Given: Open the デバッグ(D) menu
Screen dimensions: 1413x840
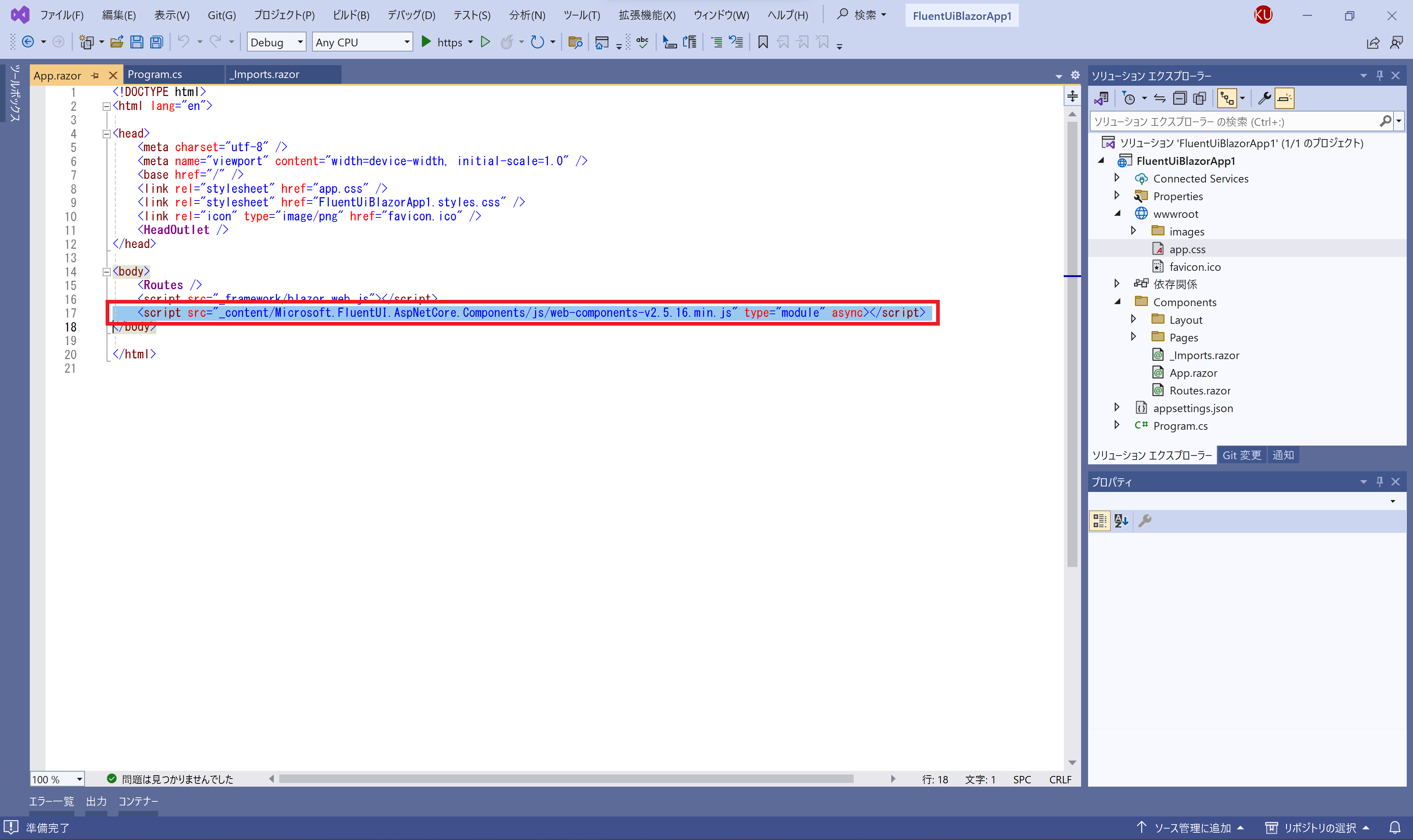Looking at the screenshot, I should click(411, 15).
